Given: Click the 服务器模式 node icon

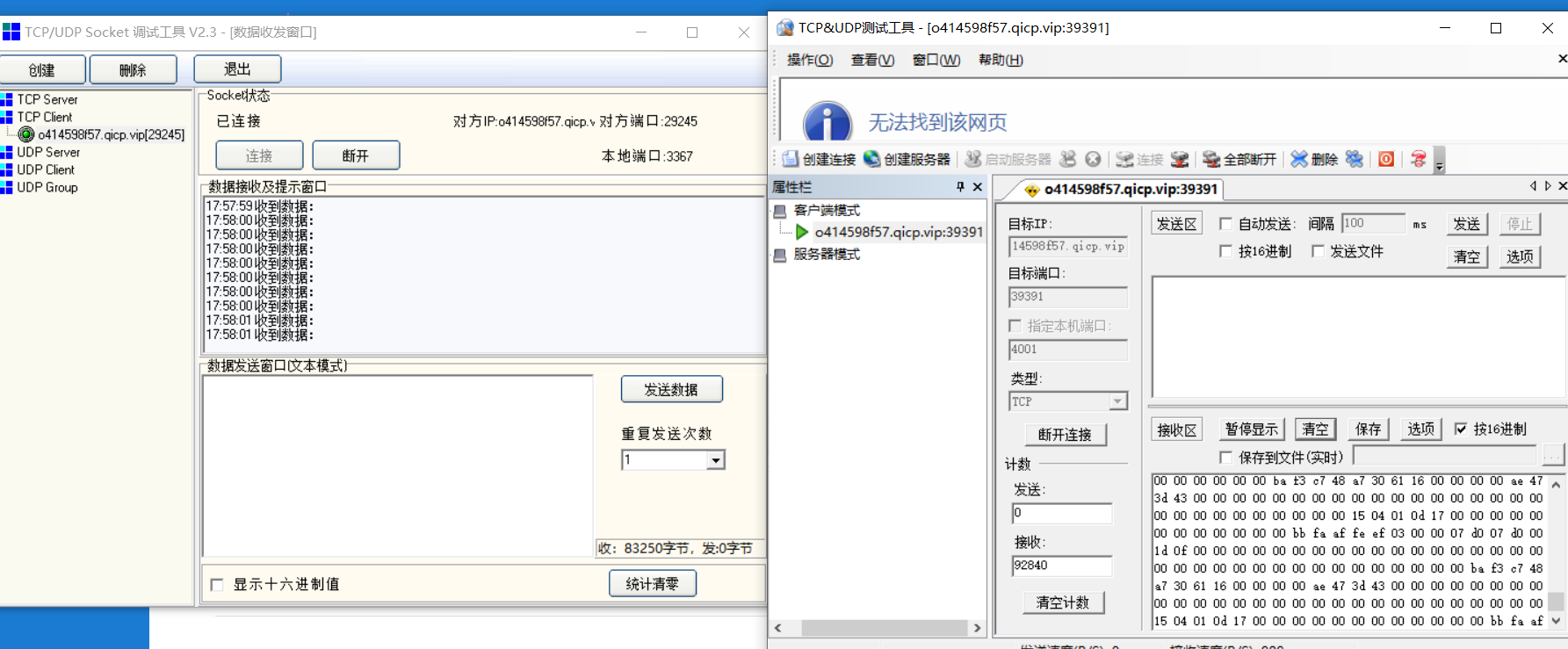Looking at the screenshot, I should pos(779,255).
